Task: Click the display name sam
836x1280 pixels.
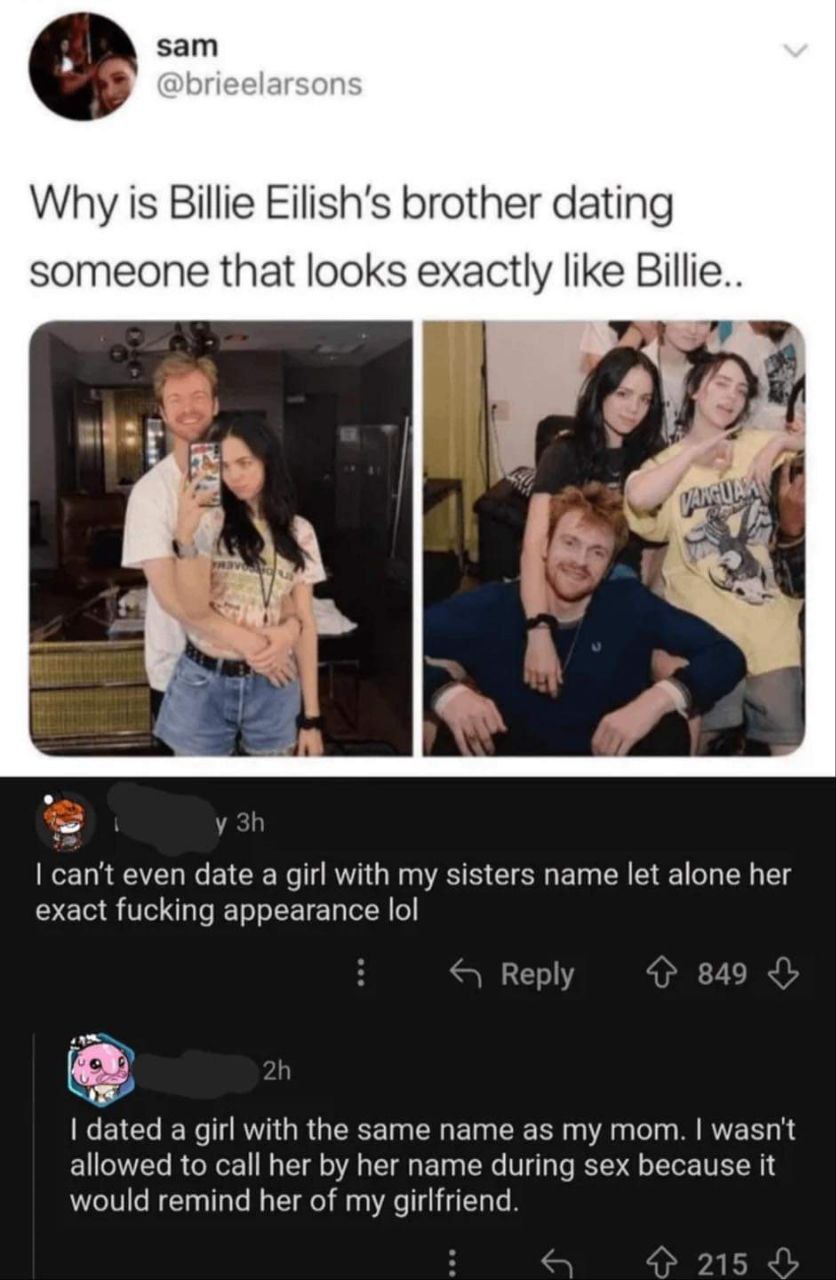Action: tap(187, 46)
